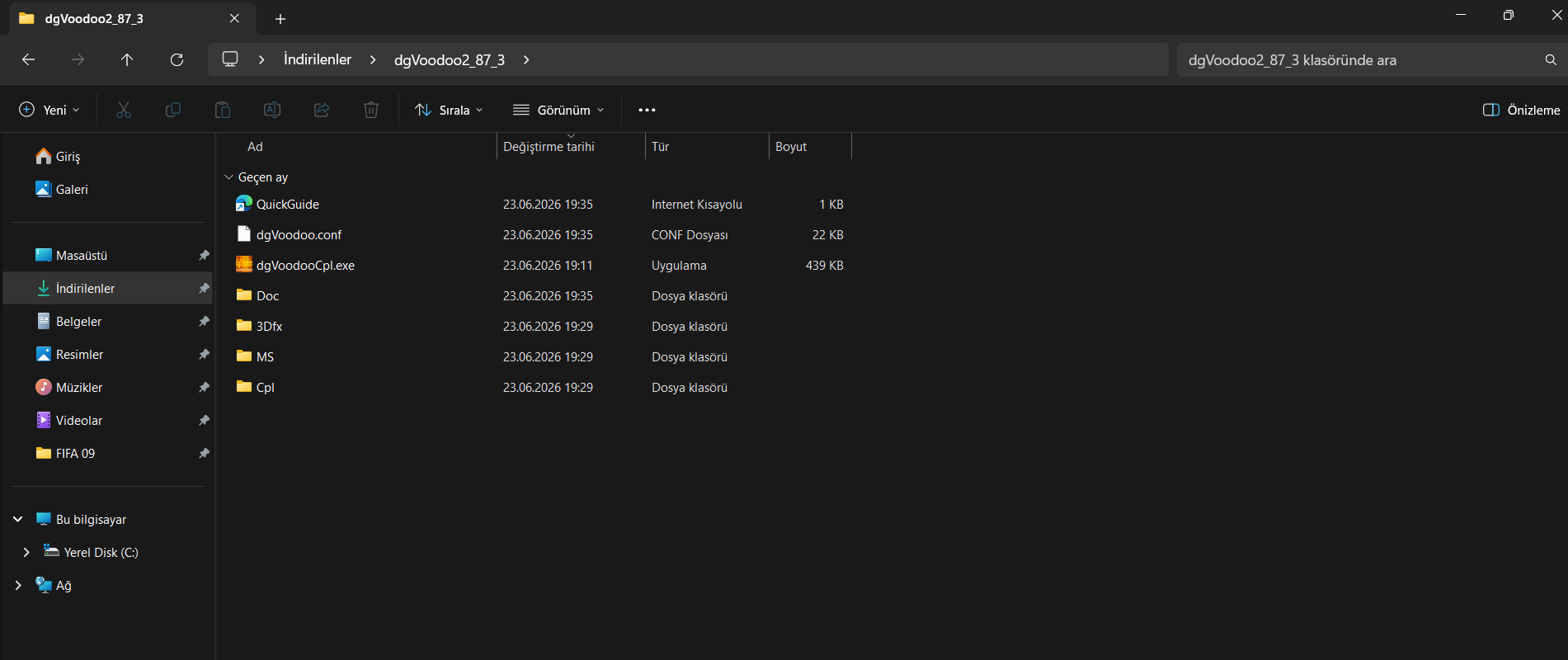
Task: Click the Cut scissors icon
Action: [124, 110]
